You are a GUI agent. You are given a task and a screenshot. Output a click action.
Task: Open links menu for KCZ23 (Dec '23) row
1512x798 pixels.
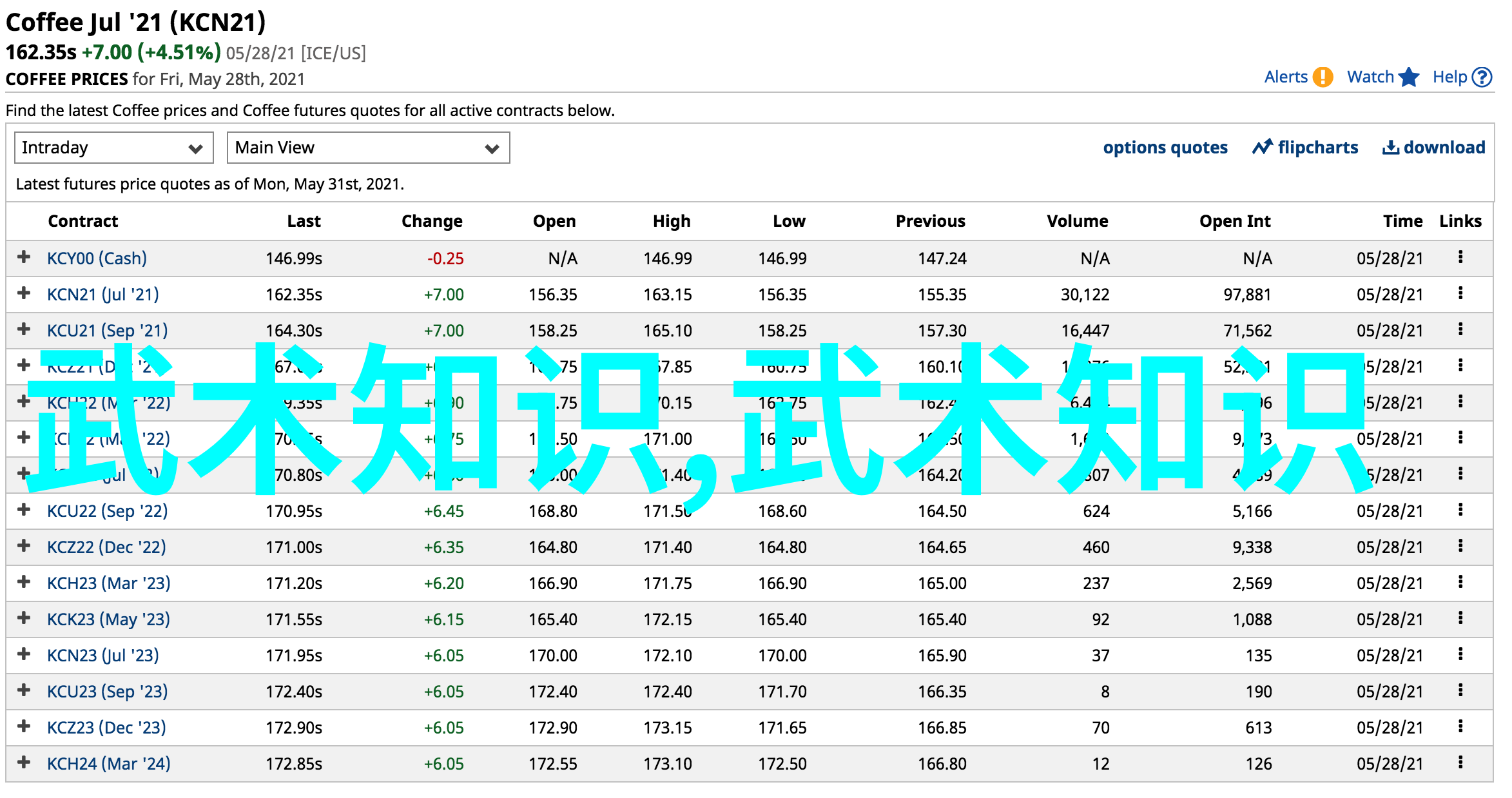(1460, 726)
